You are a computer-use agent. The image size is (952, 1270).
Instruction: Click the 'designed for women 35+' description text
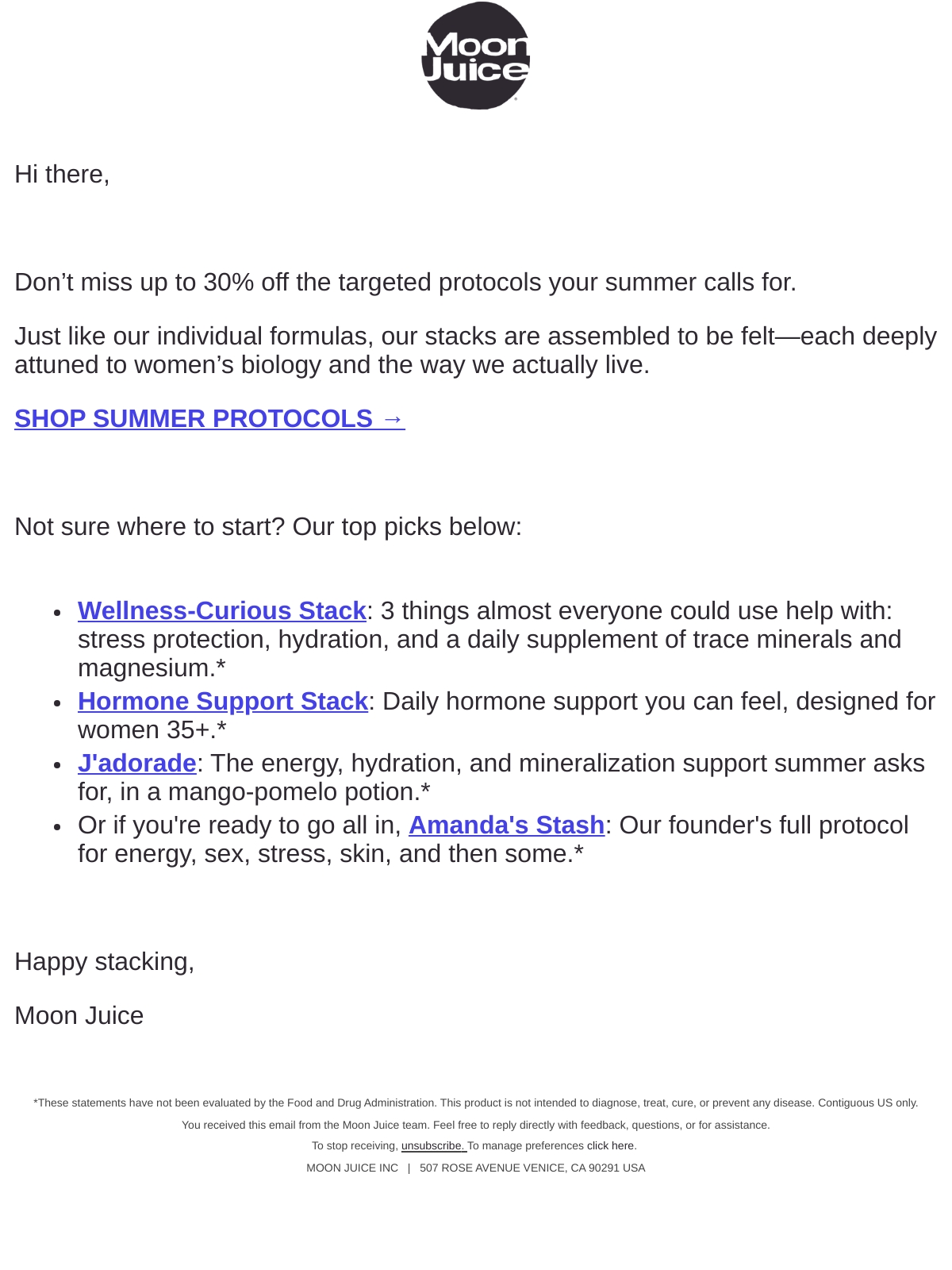coord(506,715)
